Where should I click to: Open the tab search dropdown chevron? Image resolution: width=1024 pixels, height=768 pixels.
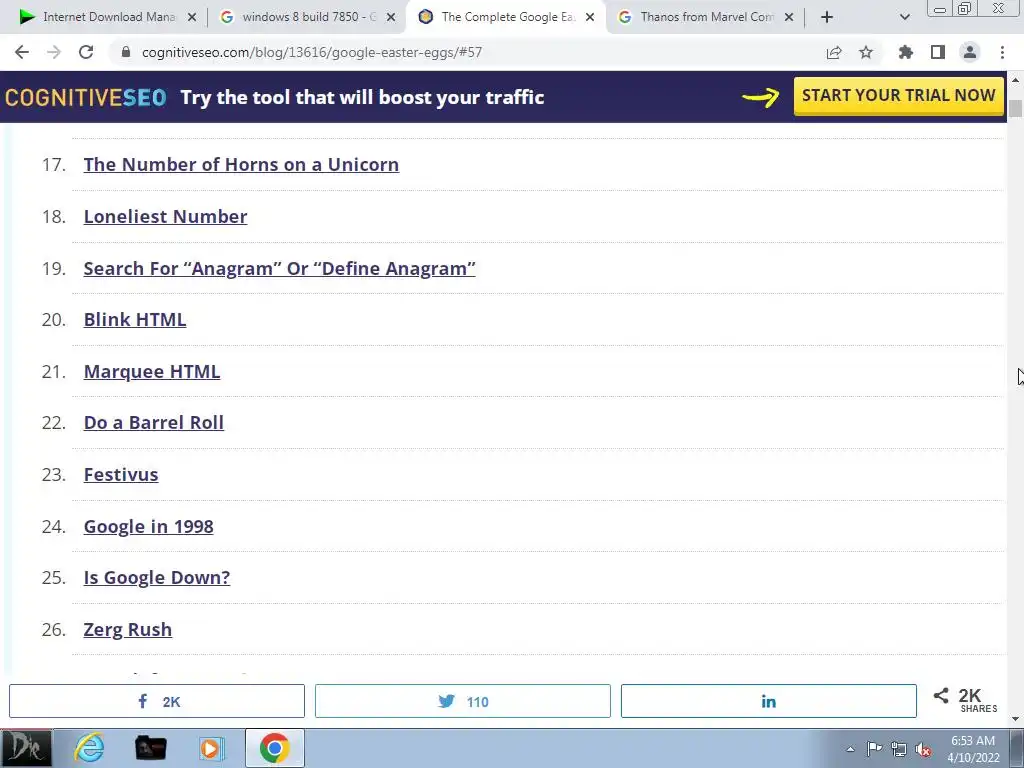click(x=904, y=17)
